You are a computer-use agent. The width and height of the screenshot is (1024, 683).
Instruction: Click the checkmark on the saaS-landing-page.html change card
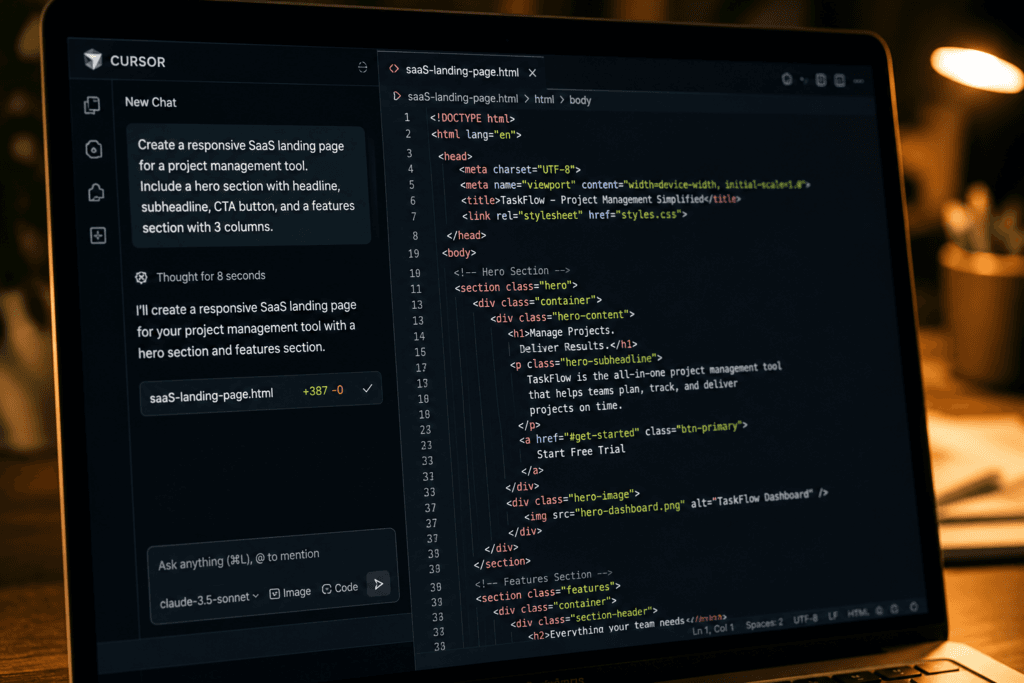[x=368, y=389]
